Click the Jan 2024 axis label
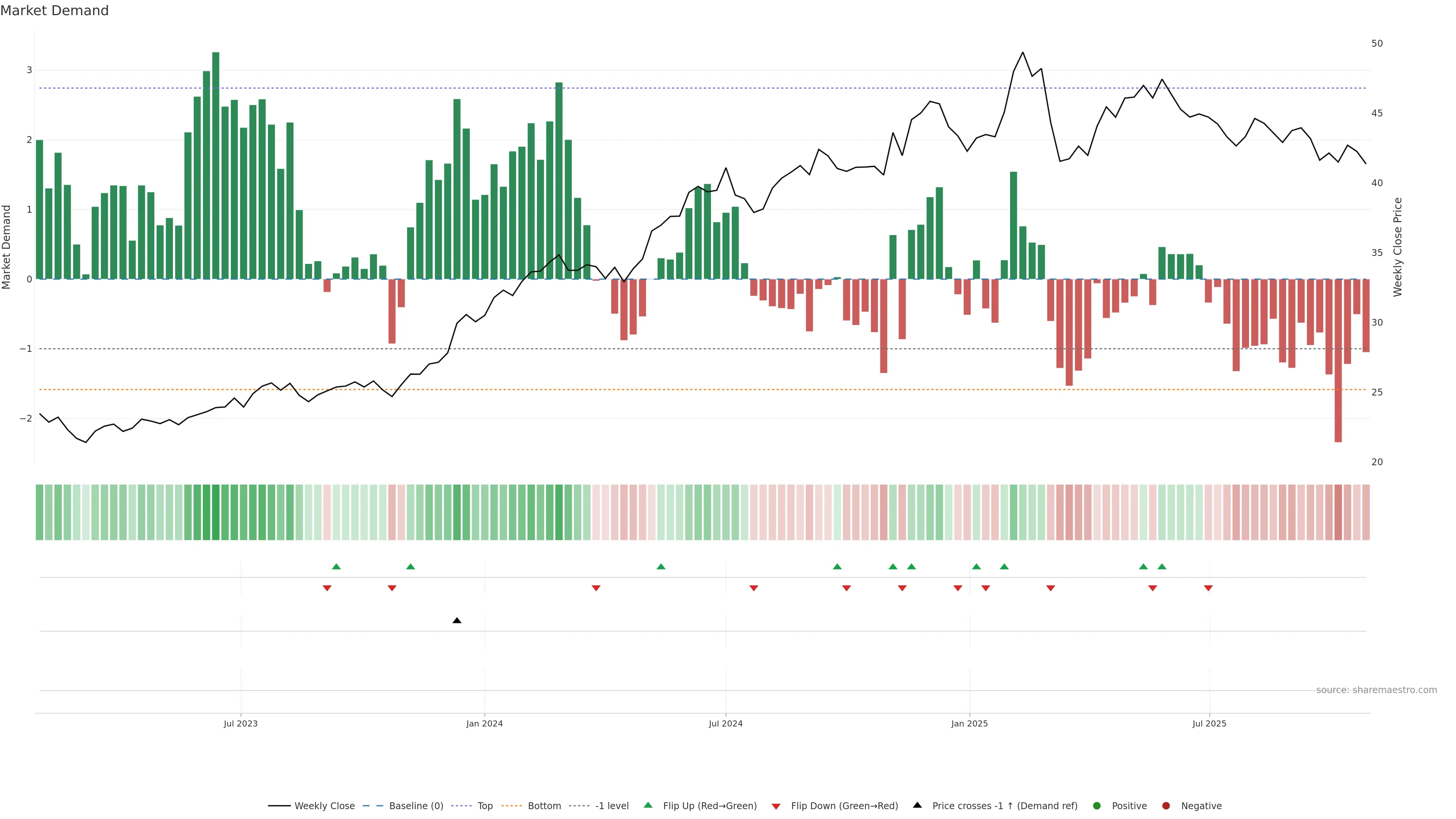Image resolution: width=1456 pixels, height=819 pixels. click(x=485, y=723)
